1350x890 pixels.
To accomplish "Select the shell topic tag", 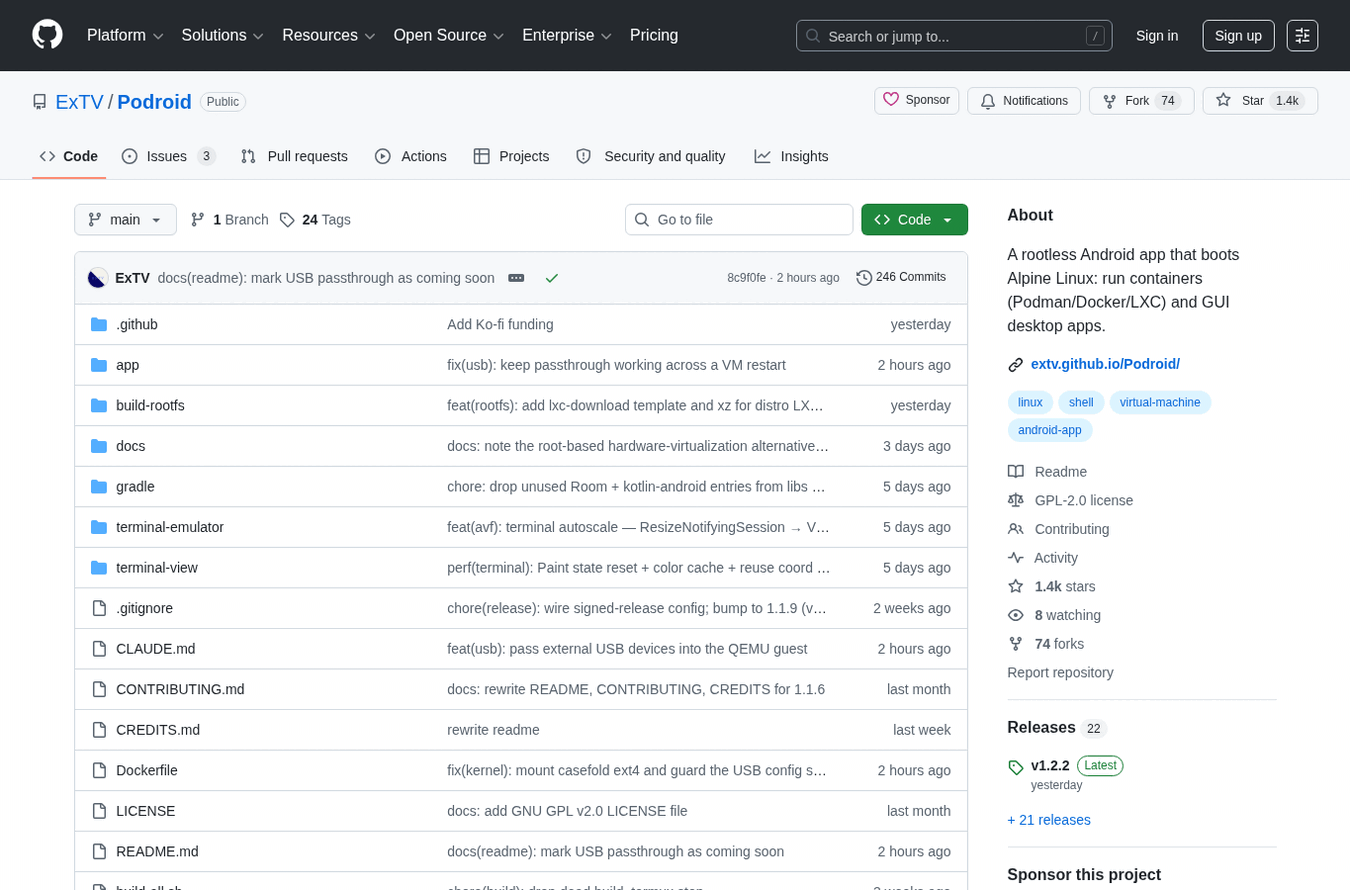I will point(1081,403).
